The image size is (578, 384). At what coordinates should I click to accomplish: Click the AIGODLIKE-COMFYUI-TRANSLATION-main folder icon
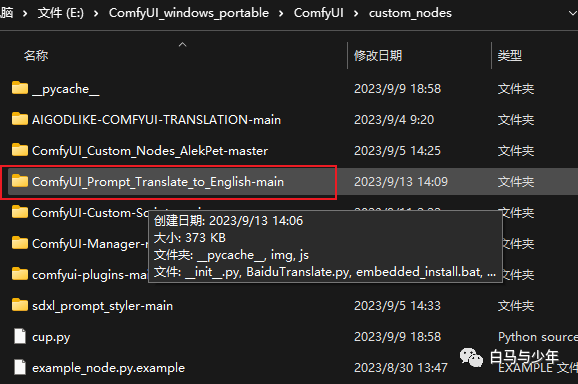pos(20,119)
